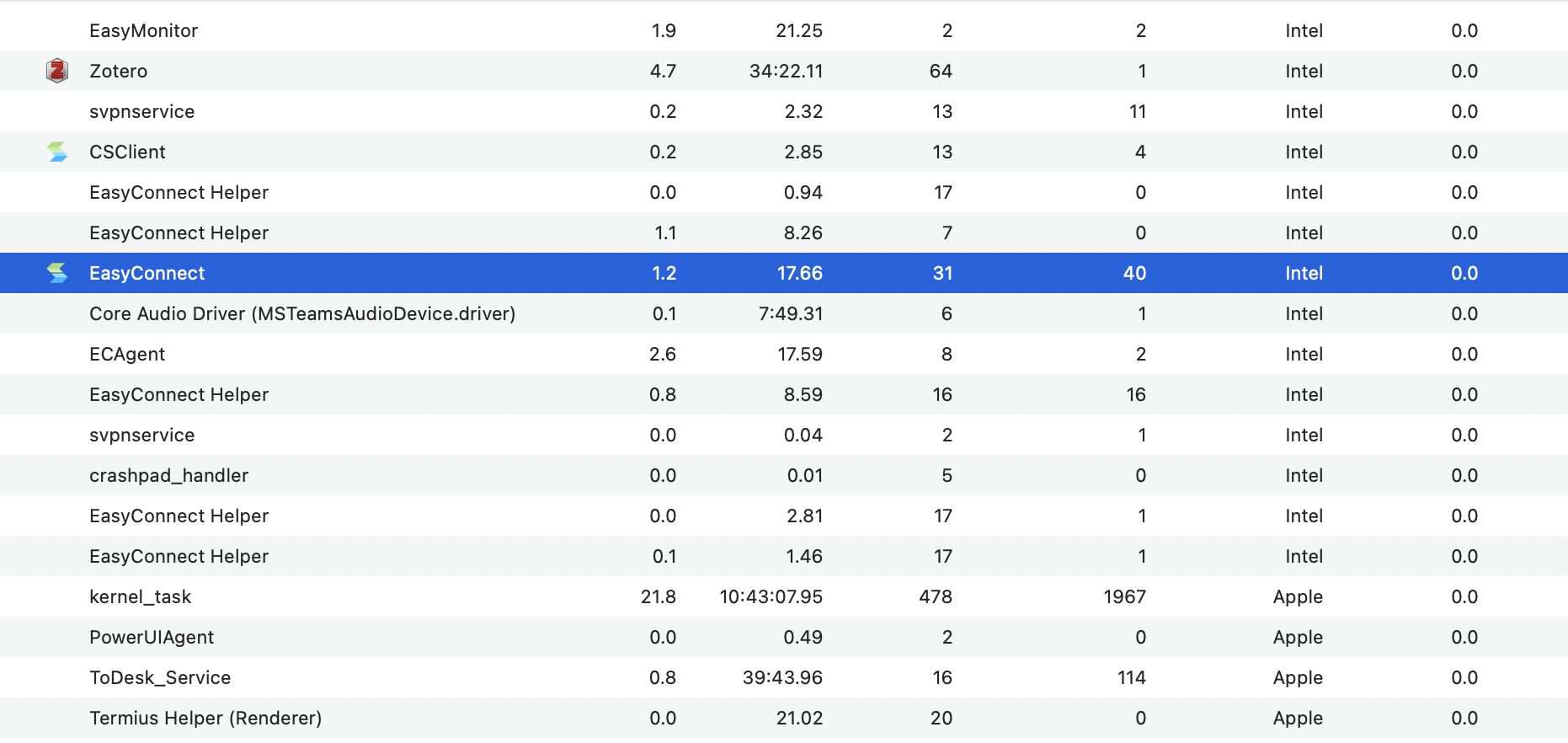1568x743 pixels.
Task: Click EasyConnect thread count 31
Action: [x=942, y=273]
